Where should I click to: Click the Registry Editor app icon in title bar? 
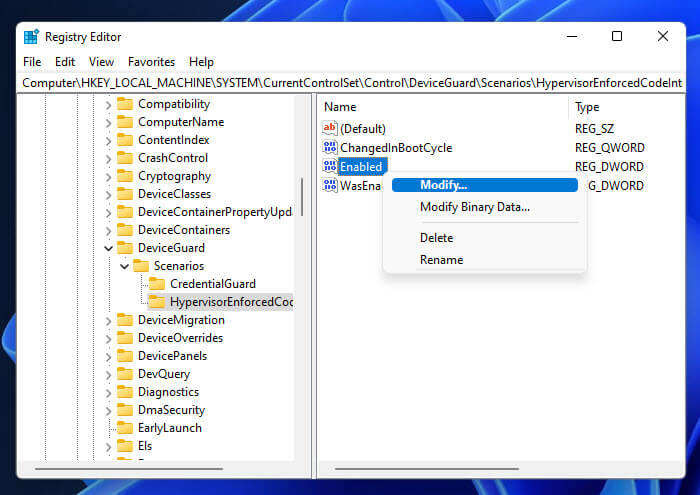[31, 37]
